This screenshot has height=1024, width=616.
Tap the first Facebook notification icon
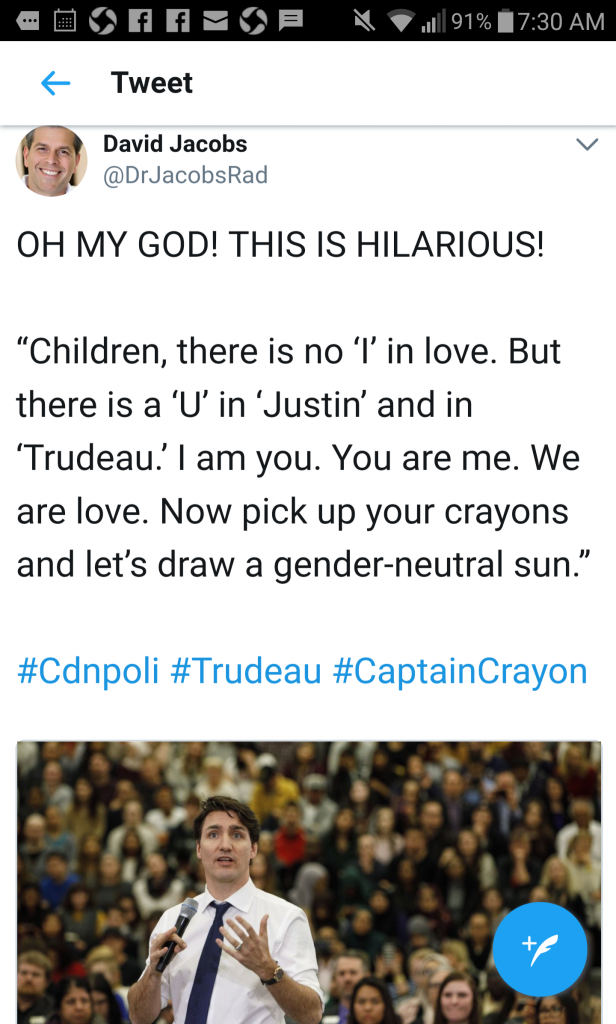(x=140, y=20)
